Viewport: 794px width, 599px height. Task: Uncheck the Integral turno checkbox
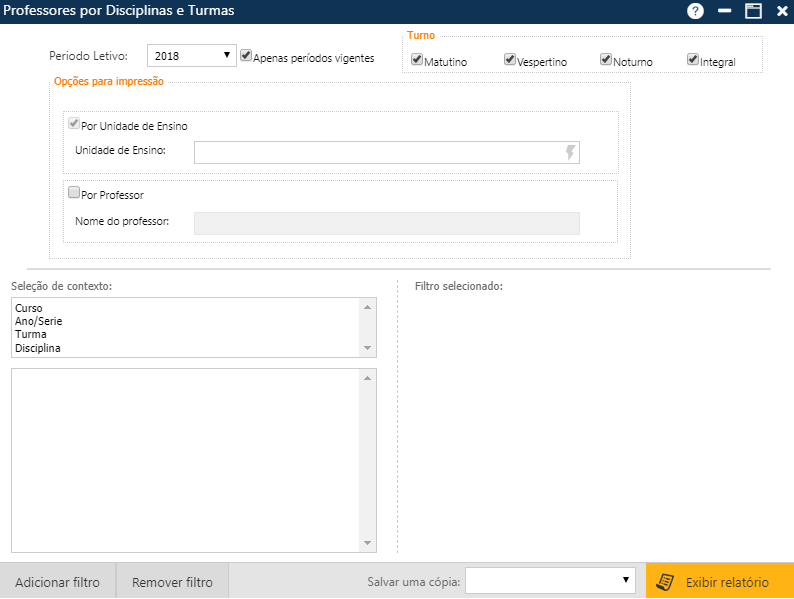pos(693,60)
